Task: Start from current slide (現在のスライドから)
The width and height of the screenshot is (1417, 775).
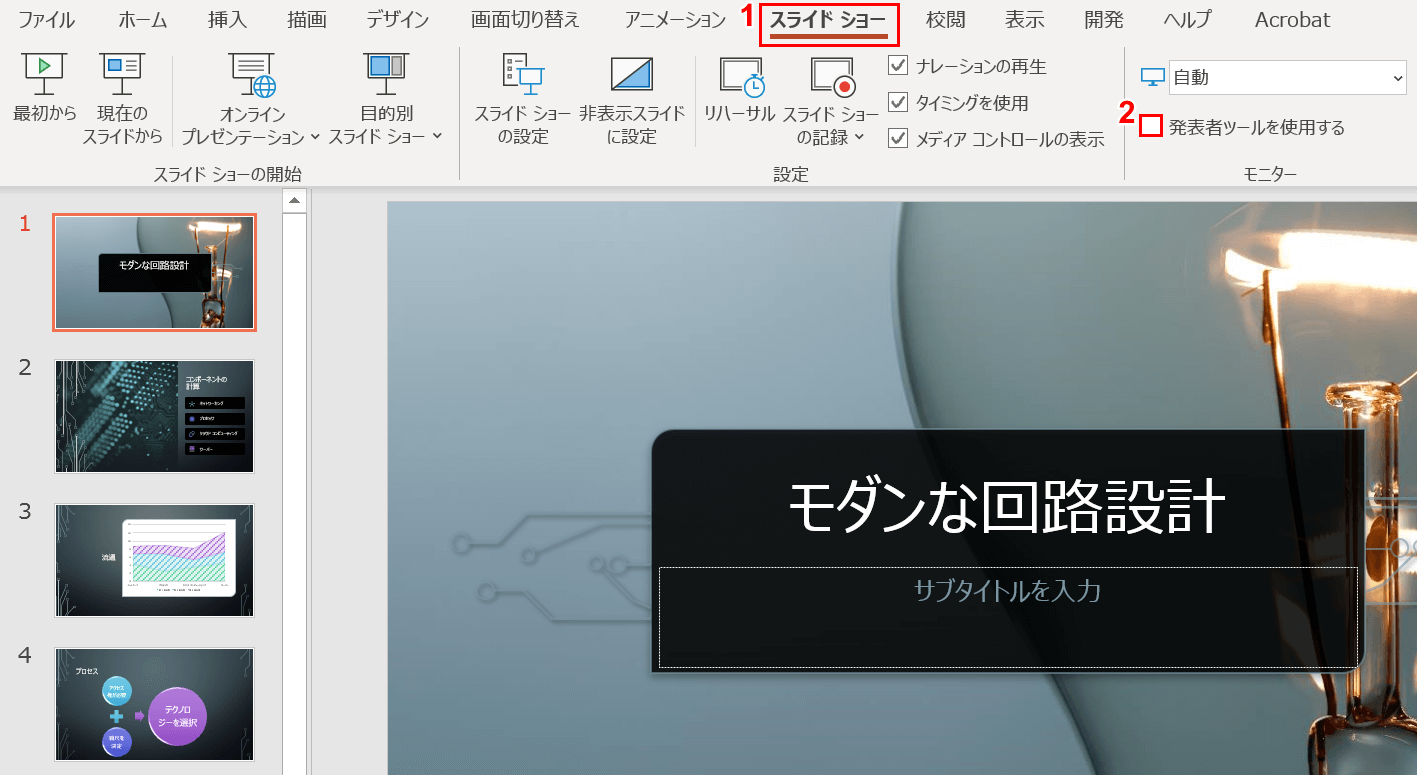Action: pos(123,99)
